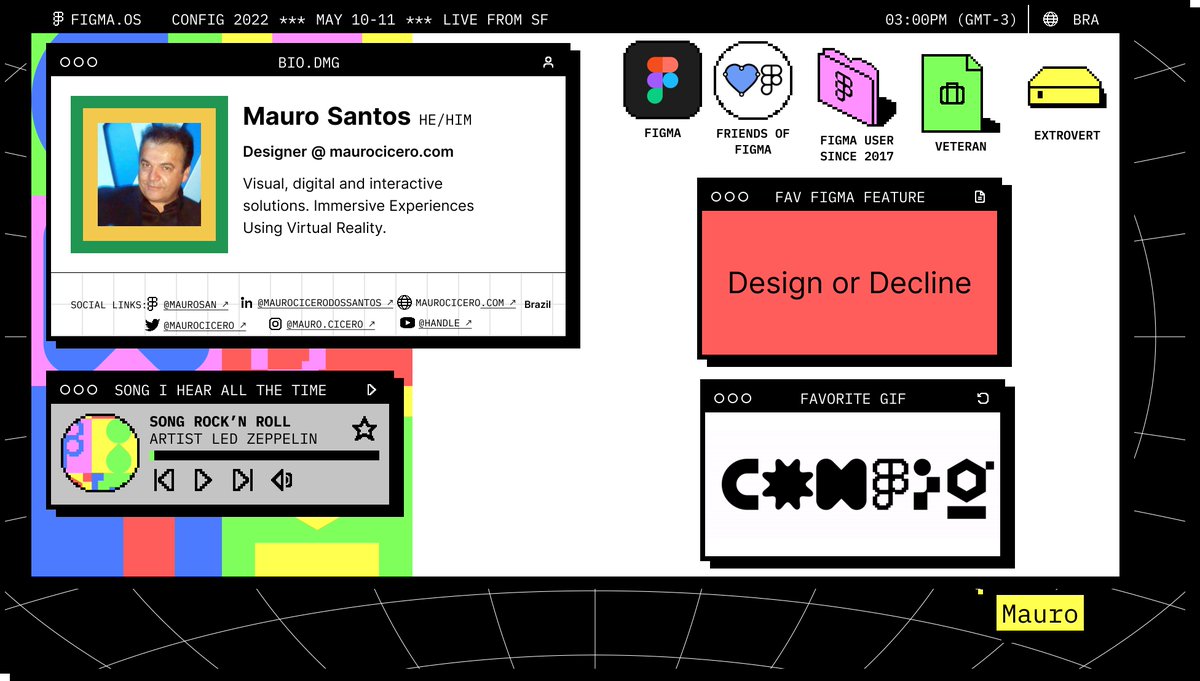This screenshot has height=681, width=1200.
Task: Click the red Design or Decline card
Action: (x=849, y=282)
